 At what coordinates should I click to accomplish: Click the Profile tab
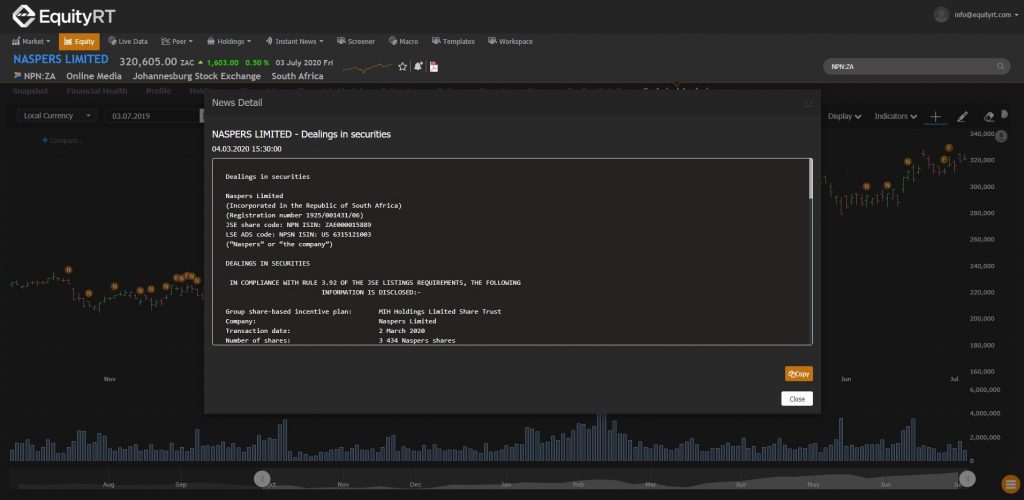pyautogui.click(x=158, y=91)
